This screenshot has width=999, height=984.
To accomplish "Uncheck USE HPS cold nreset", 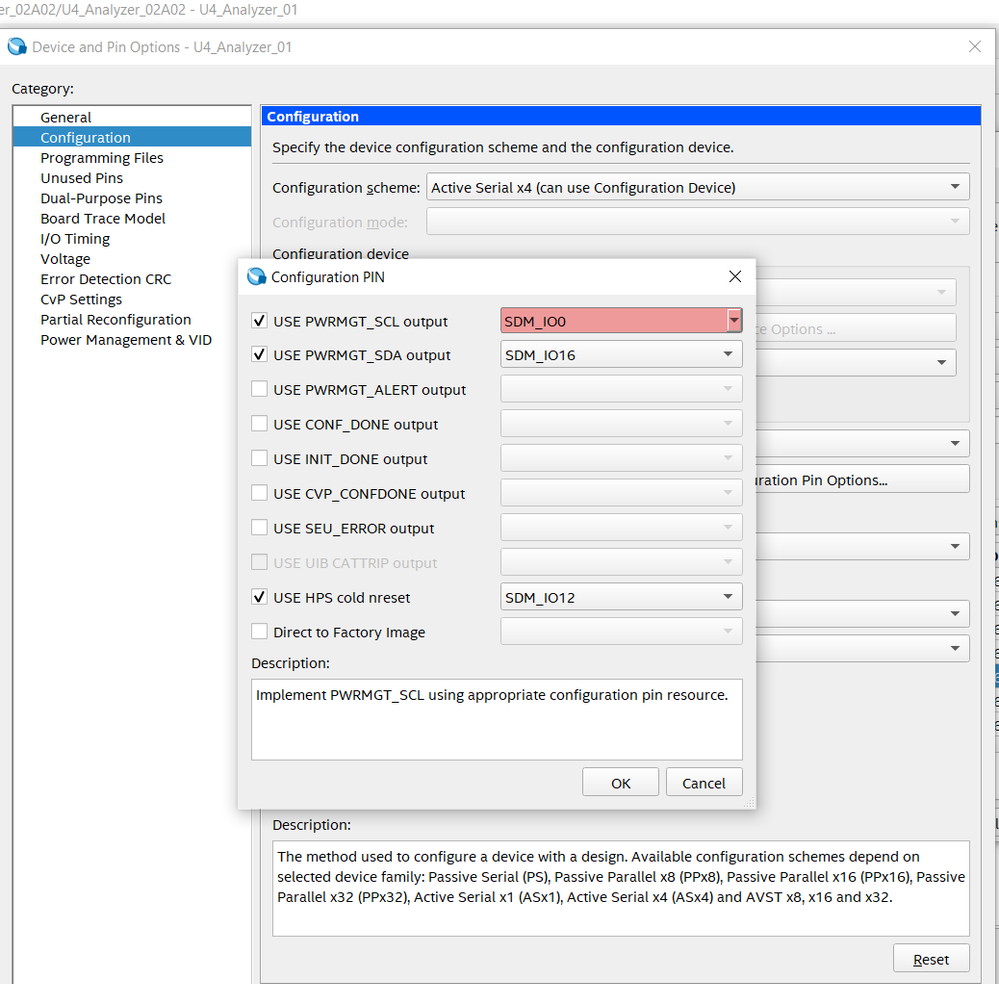I will (259, 597).
